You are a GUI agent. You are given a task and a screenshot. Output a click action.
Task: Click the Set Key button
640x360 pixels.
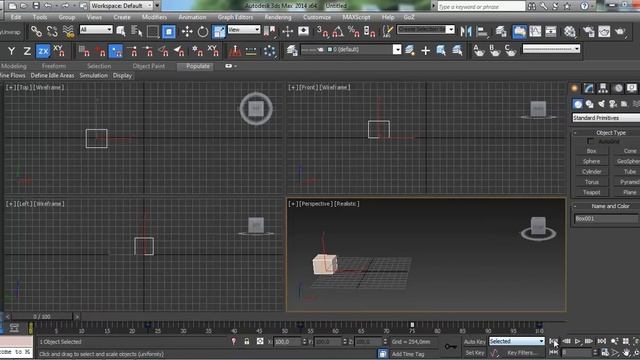click(475, 352)
